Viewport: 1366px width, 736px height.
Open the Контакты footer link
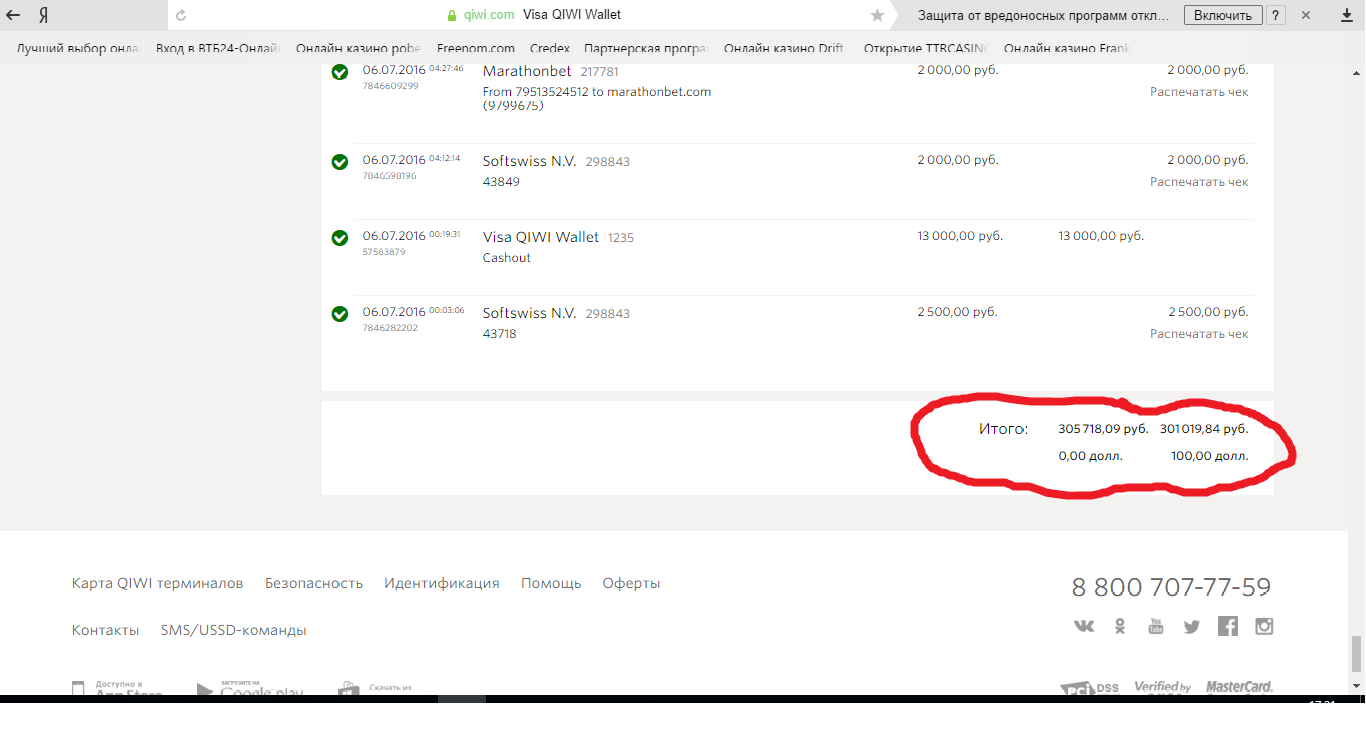106,630
